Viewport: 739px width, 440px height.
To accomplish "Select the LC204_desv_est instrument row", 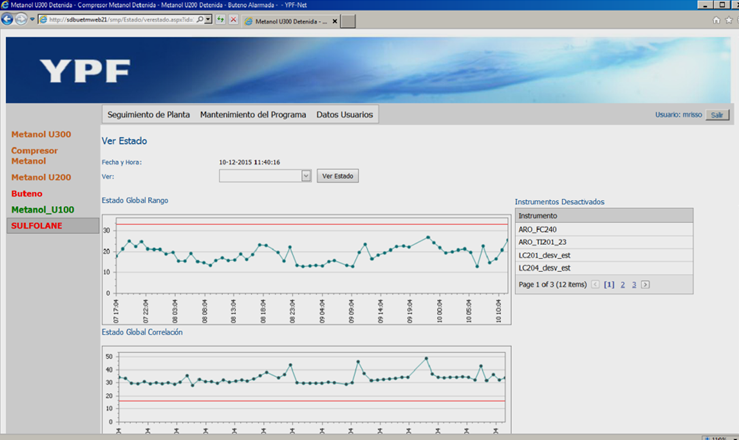I will [604, 268].
